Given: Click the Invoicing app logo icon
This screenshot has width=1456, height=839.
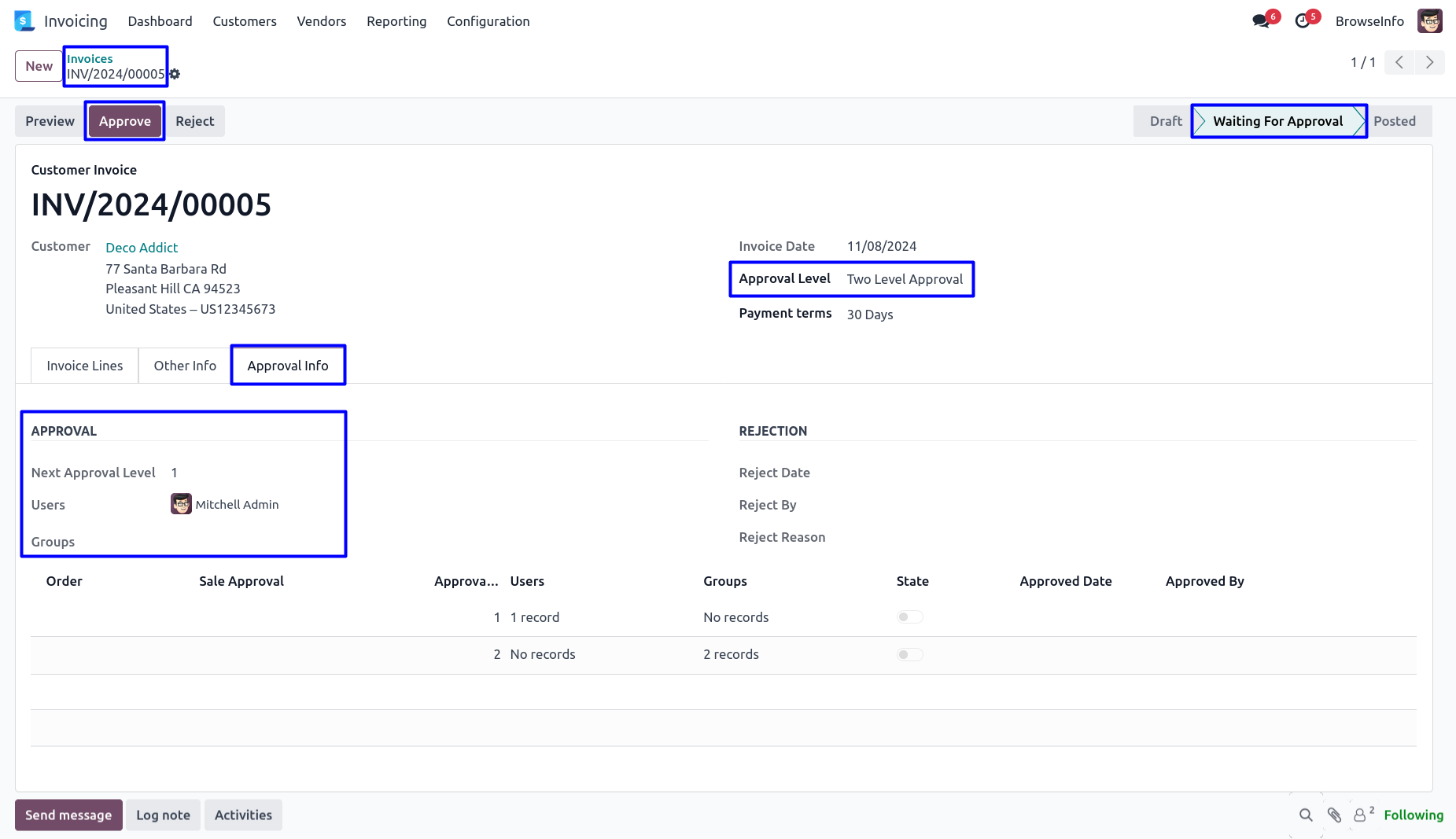Looking at the screenshot, I should pyautogui.click(x=24, y=21).
